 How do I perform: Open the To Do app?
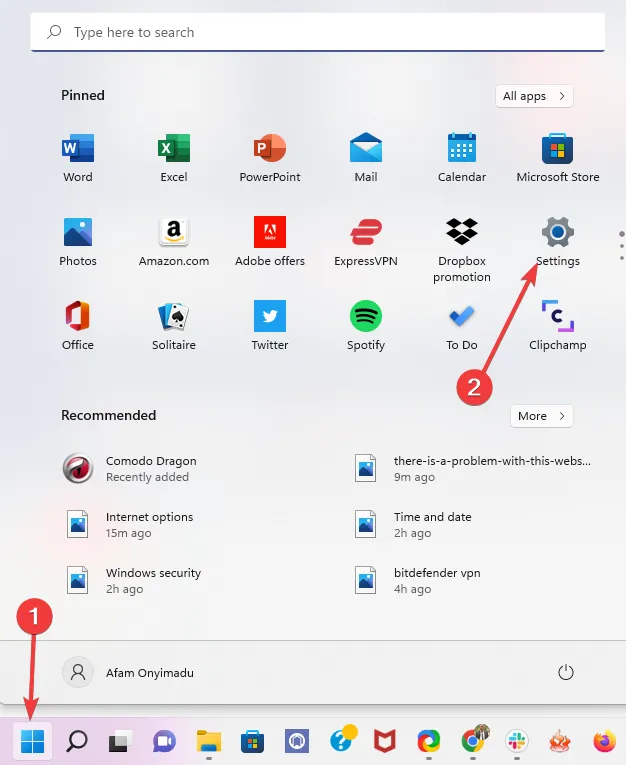(462, 325)
